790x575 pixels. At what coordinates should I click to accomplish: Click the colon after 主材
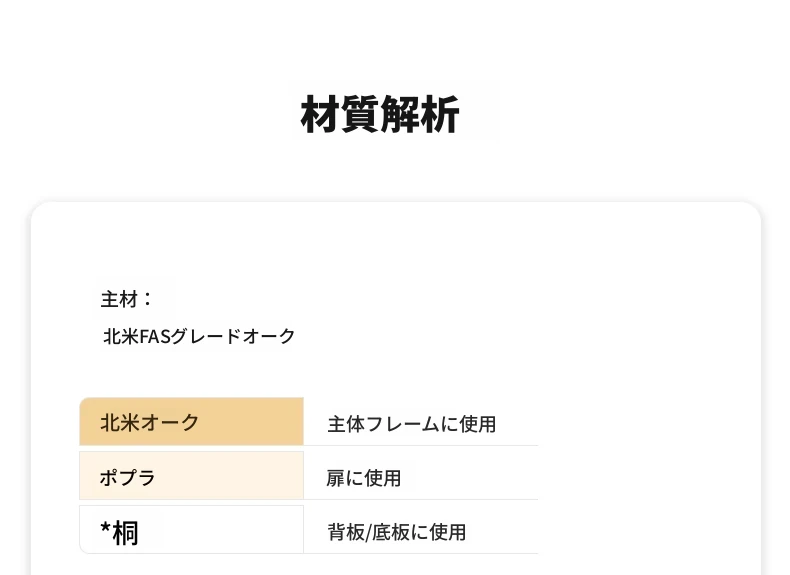point(147,299)
